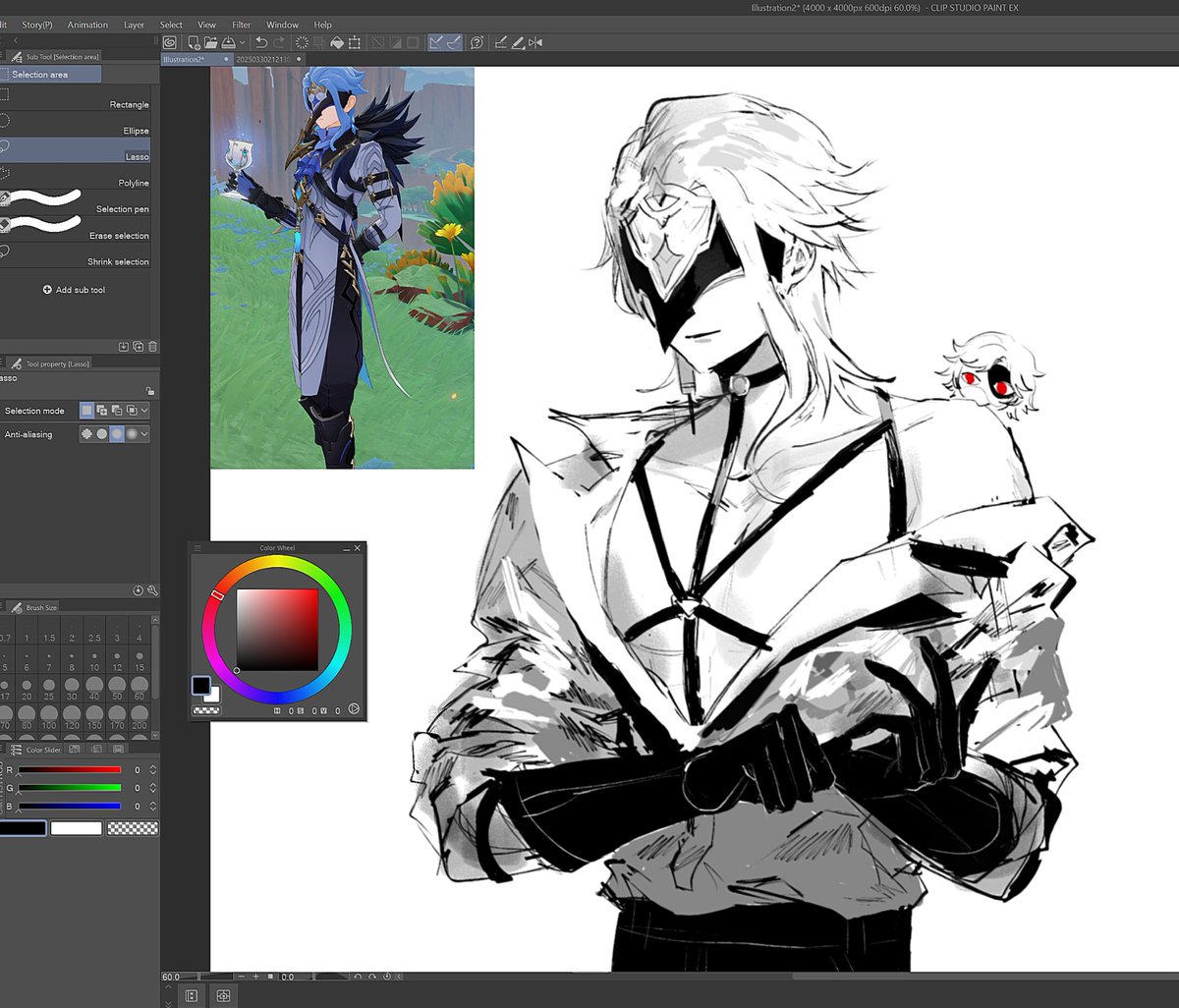
Task: Click the red R color slider
Action: [x=70, y=769]
